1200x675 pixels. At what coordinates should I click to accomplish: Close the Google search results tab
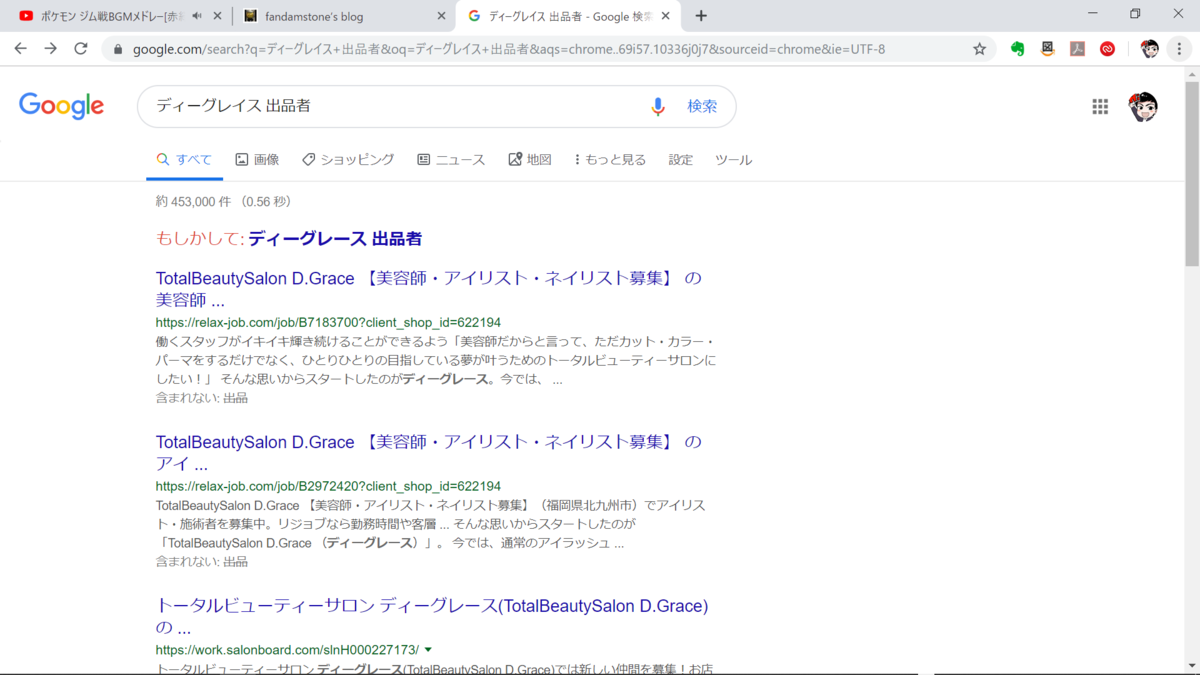tap(666, 16)
